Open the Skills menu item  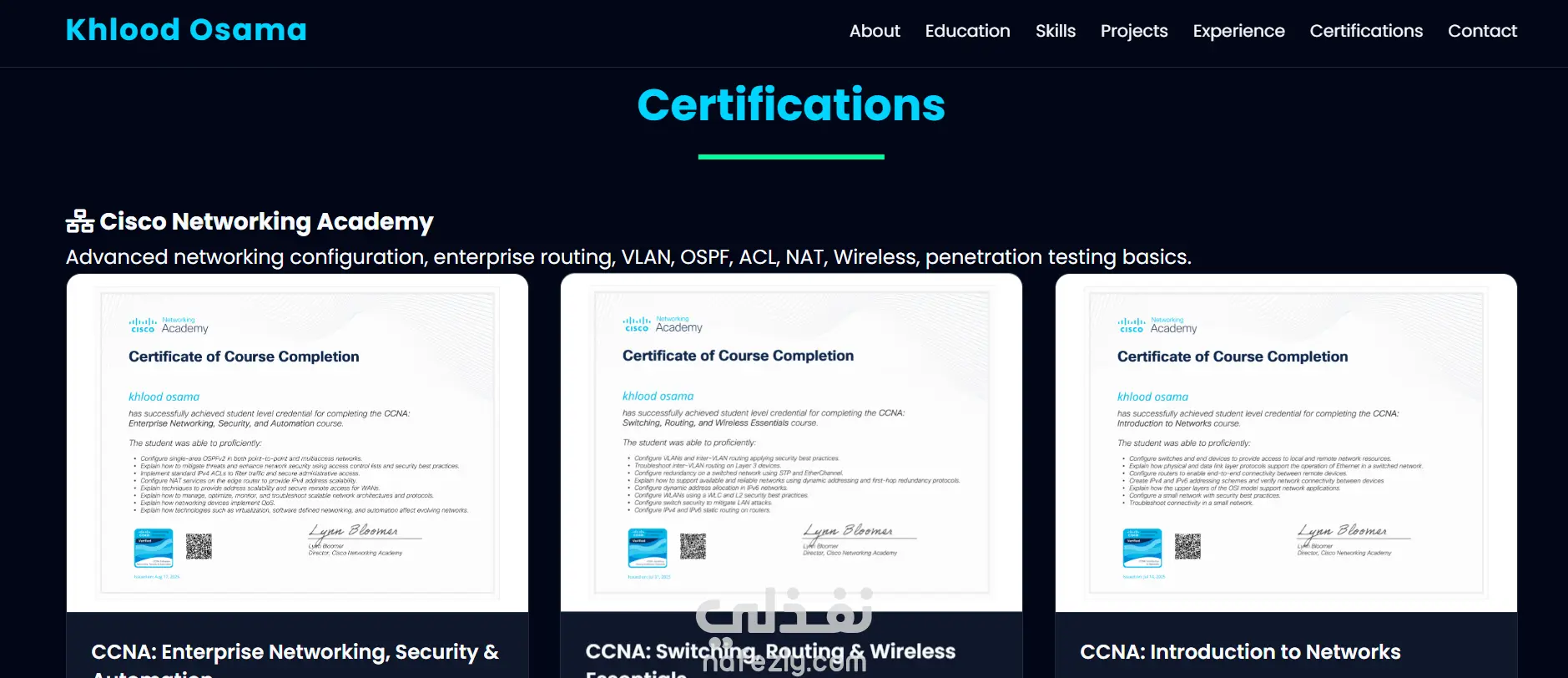(1055, 31)
